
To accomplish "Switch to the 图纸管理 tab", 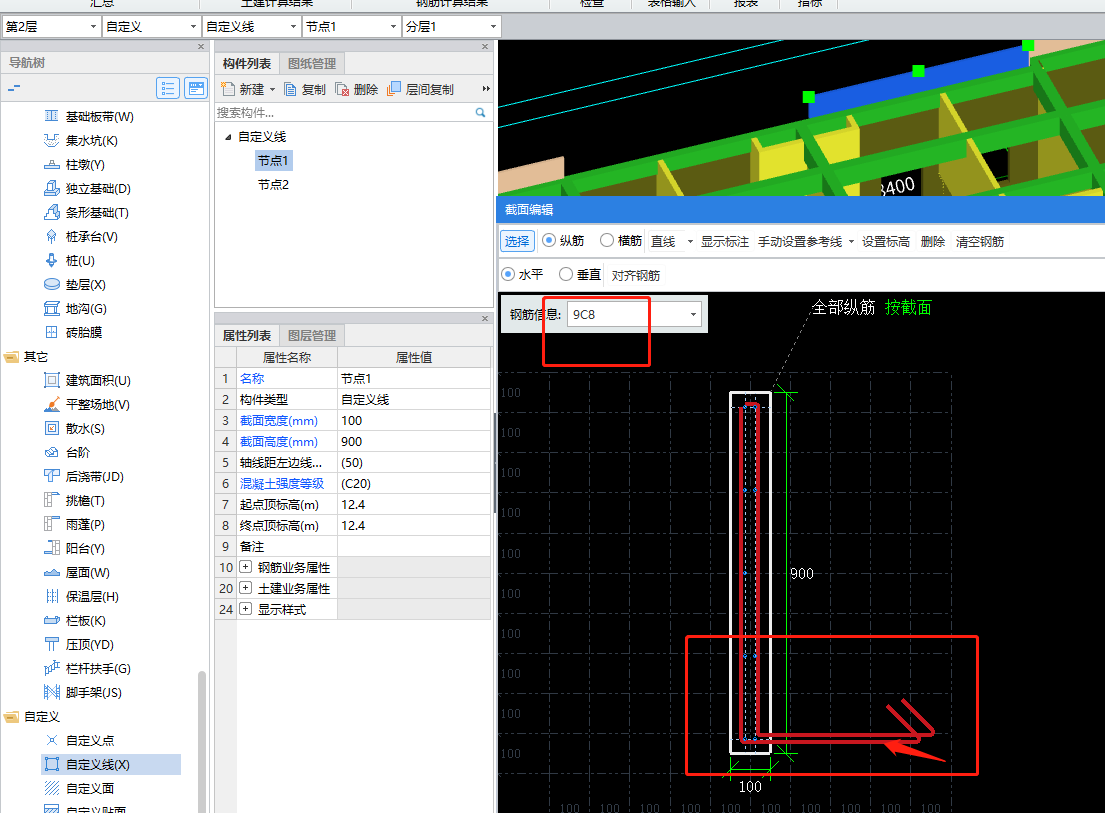I will pos(312,63).
